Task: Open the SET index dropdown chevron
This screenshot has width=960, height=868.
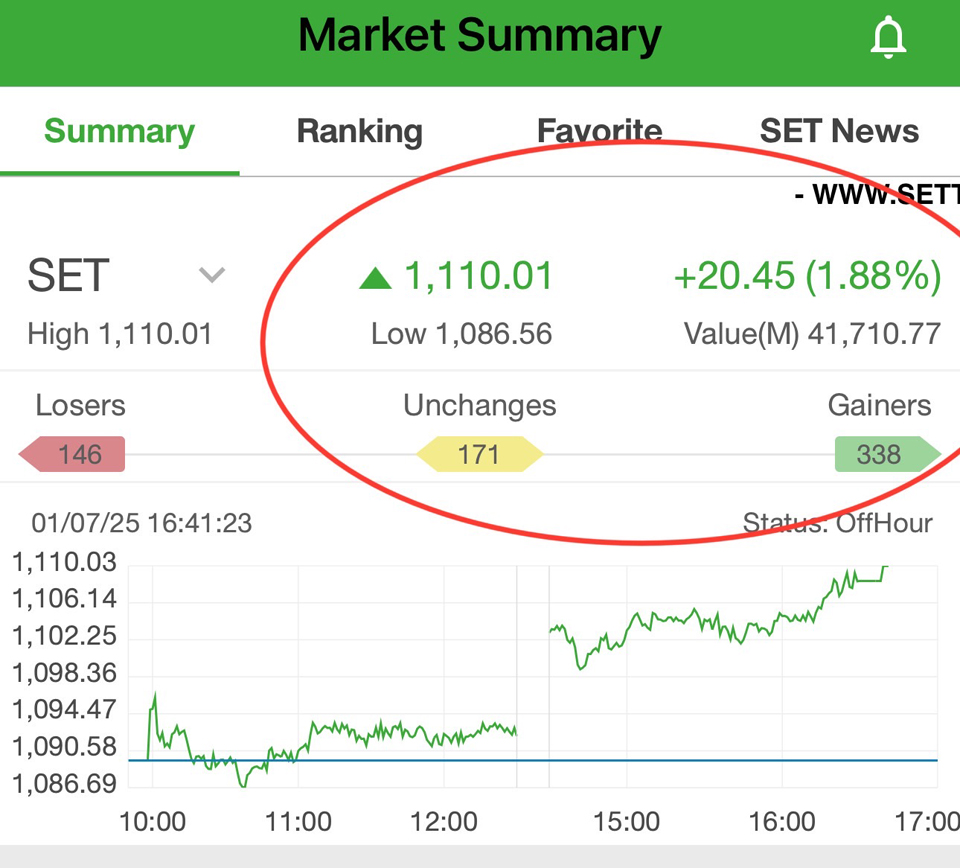Action: coord(212,275)
